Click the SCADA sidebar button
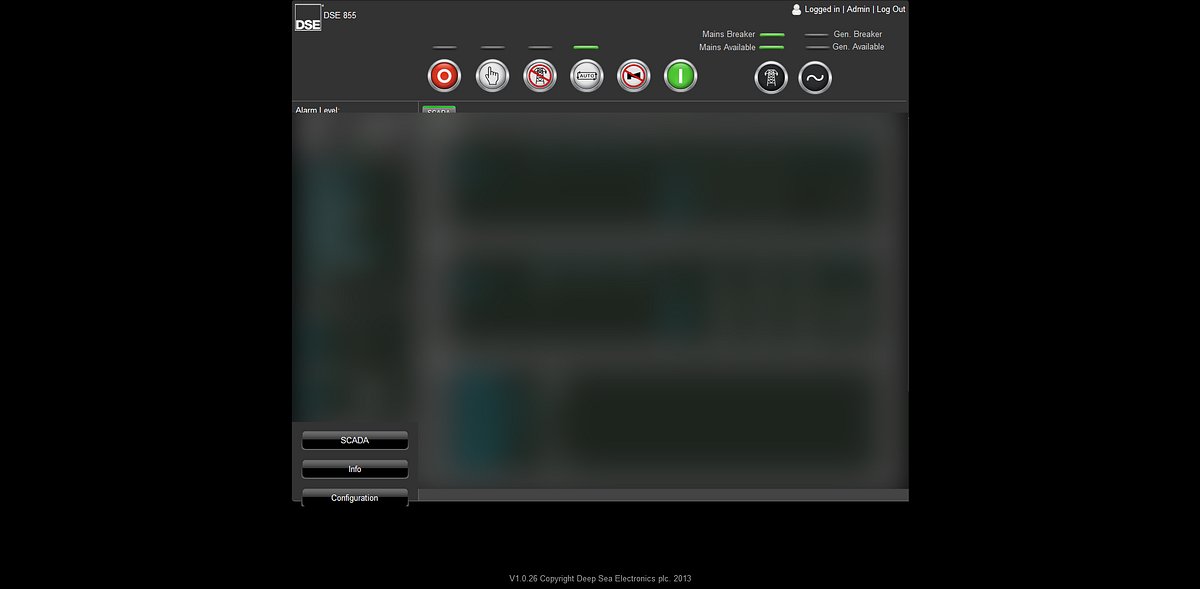 [x=355, y=440]
